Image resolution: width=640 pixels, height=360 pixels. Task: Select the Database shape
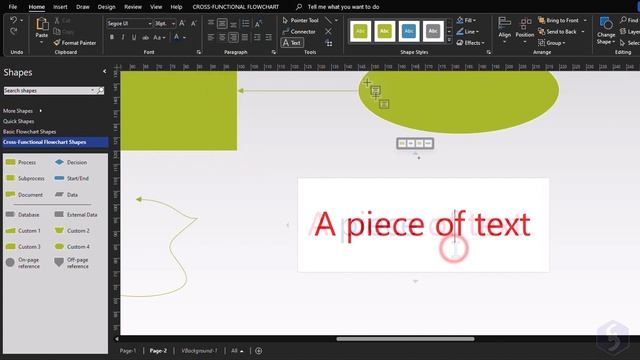(23, 214)
